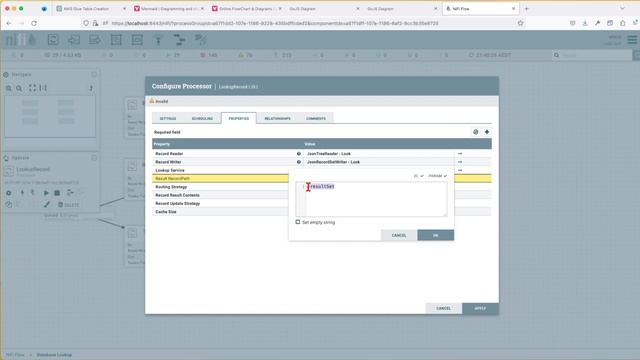The image size is (640, 360).
Task: Reload the page in the browser
Action: (x=34, y=23)
